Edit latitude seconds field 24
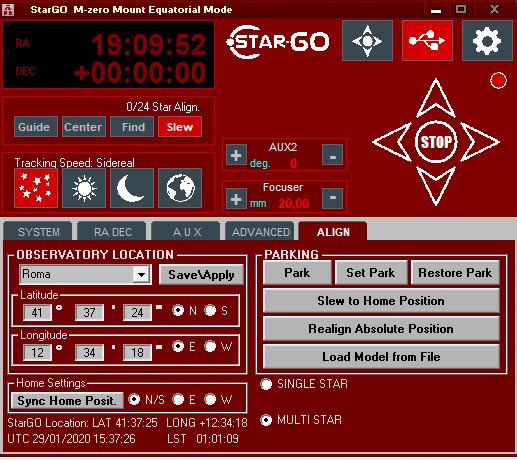Viewport: 517px width, 460px height. pyautogui.click(x=137, y=313)
